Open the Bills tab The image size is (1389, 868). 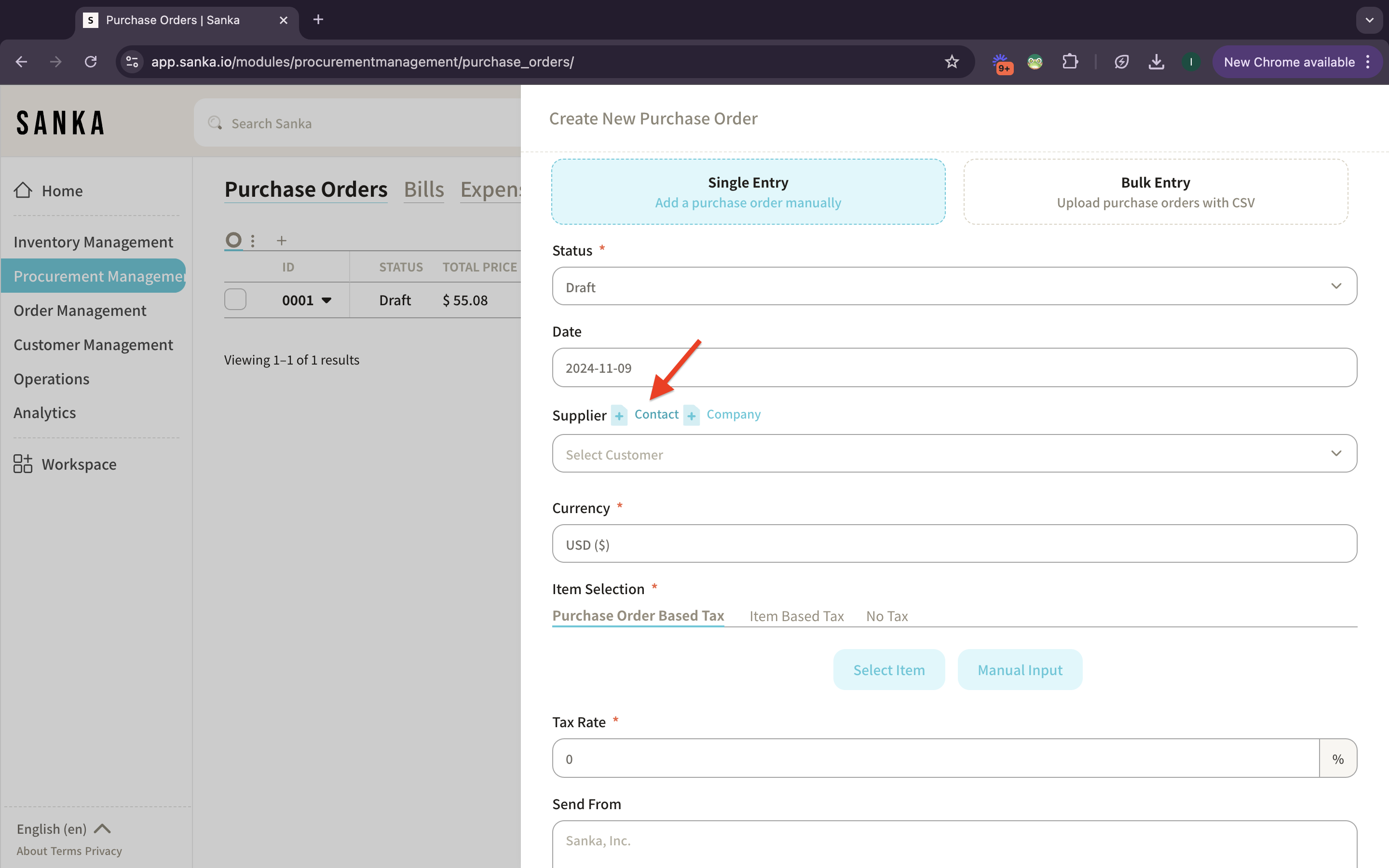click(x=423, y=190)
